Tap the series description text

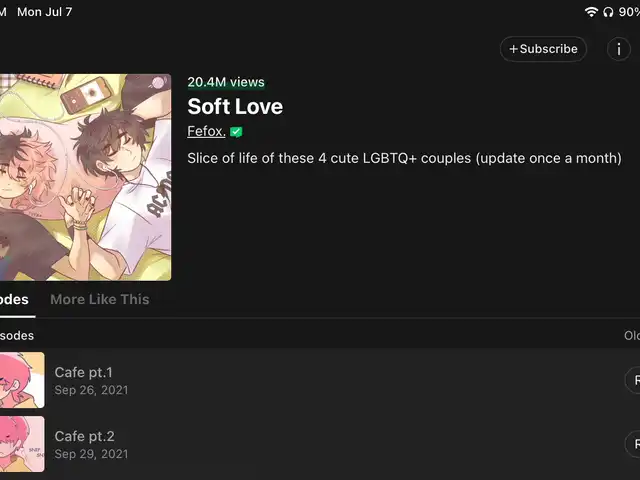pyautogui.click(x=404, y=158)
